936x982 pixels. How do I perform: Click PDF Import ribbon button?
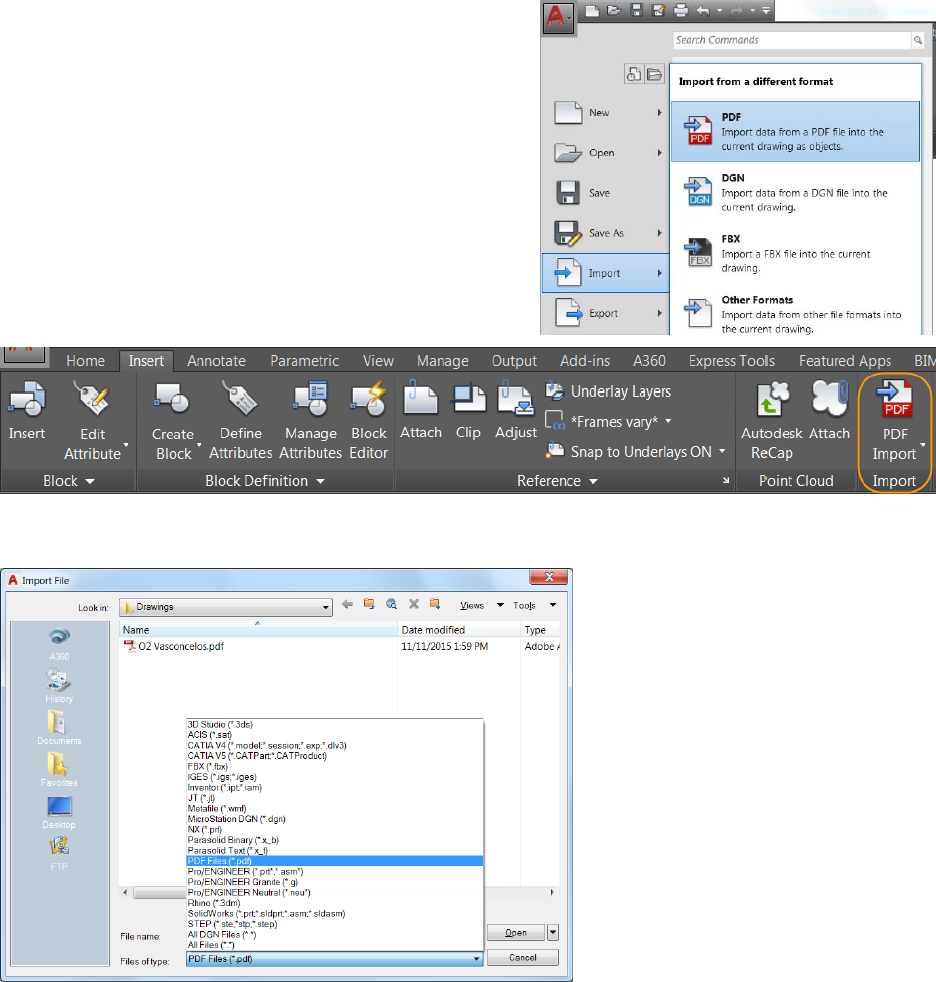[895, 421]
